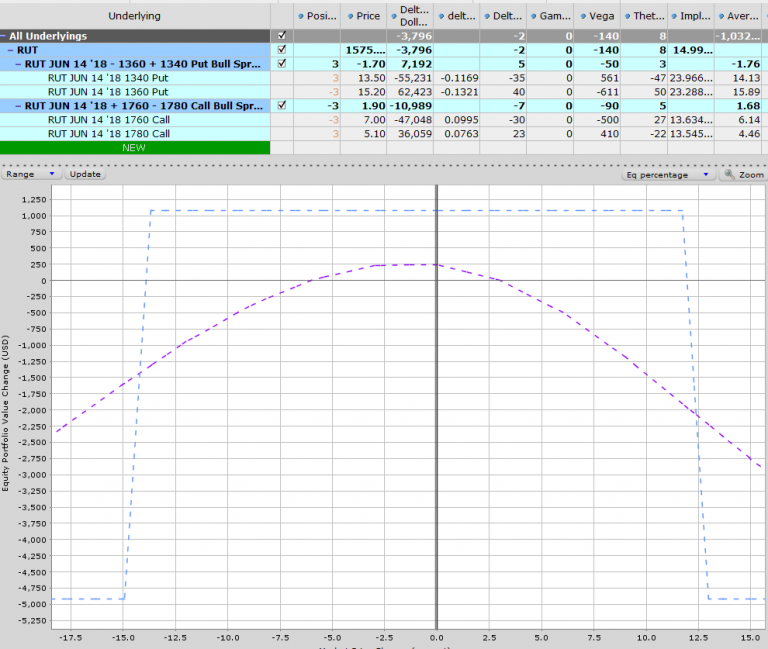The height and width of the screenshot is (649, 768).
Task: Toggle the 1760-1780 Call Bull Spread checkbox
Action: pyautogui.click(x=281, y=105)
